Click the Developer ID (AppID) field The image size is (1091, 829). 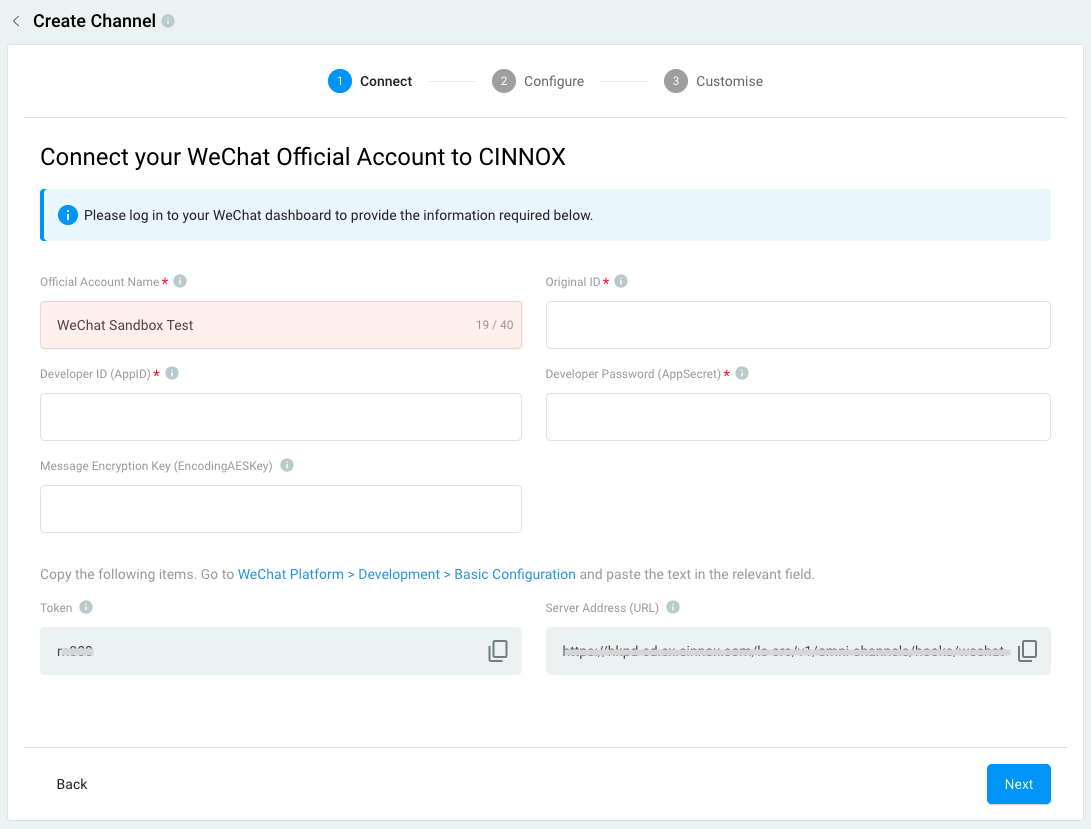click(281, 417)
